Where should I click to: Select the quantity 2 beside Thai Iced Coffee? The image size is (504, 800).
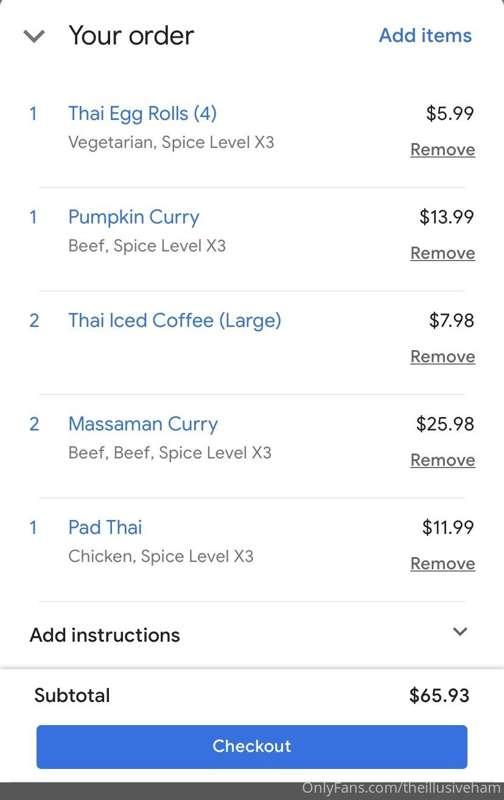(x=34, y=321)
